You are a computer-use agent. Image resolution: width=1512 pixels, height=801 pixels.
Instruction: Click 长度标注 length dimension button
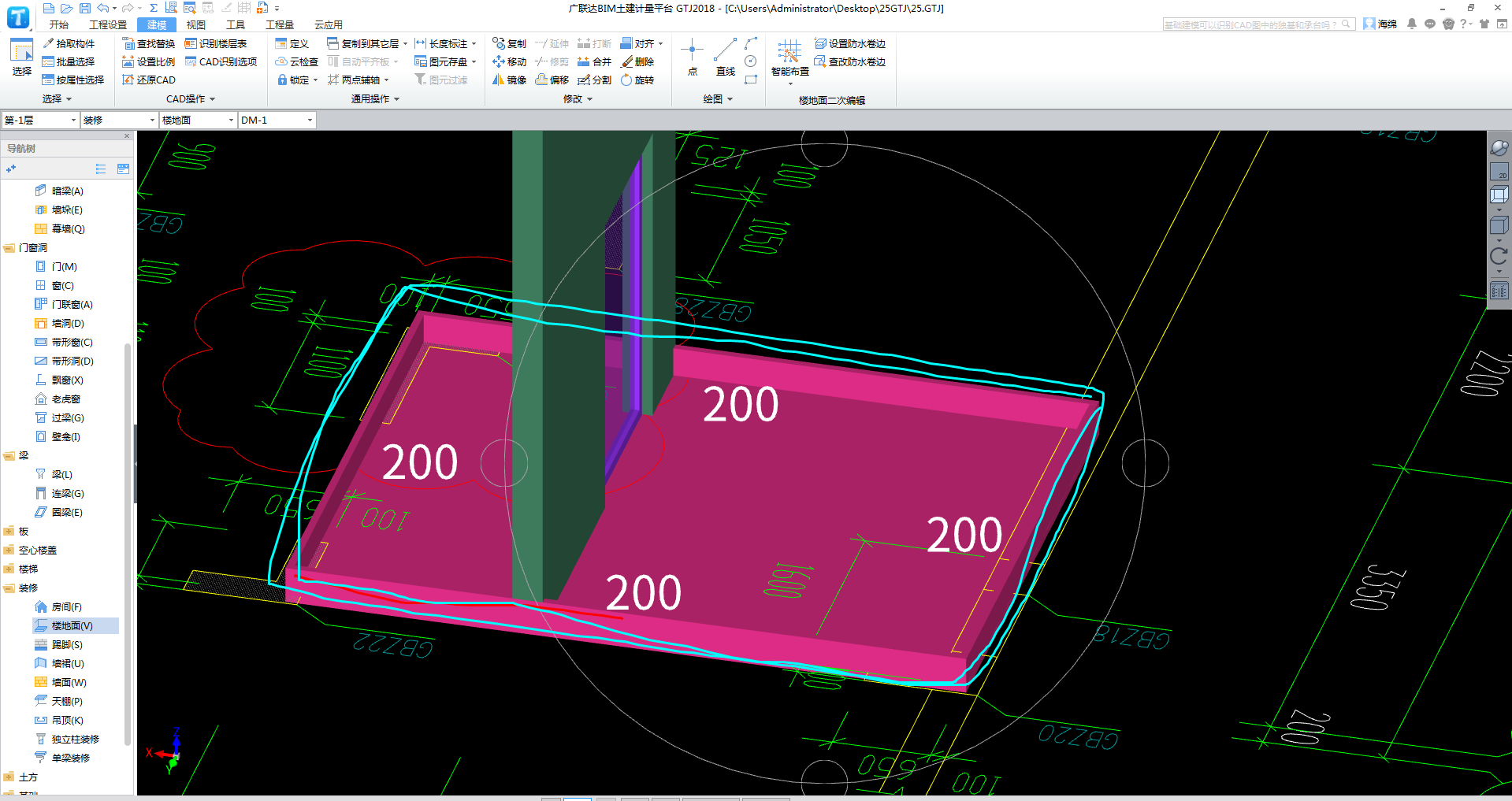(x=441, y=43)
